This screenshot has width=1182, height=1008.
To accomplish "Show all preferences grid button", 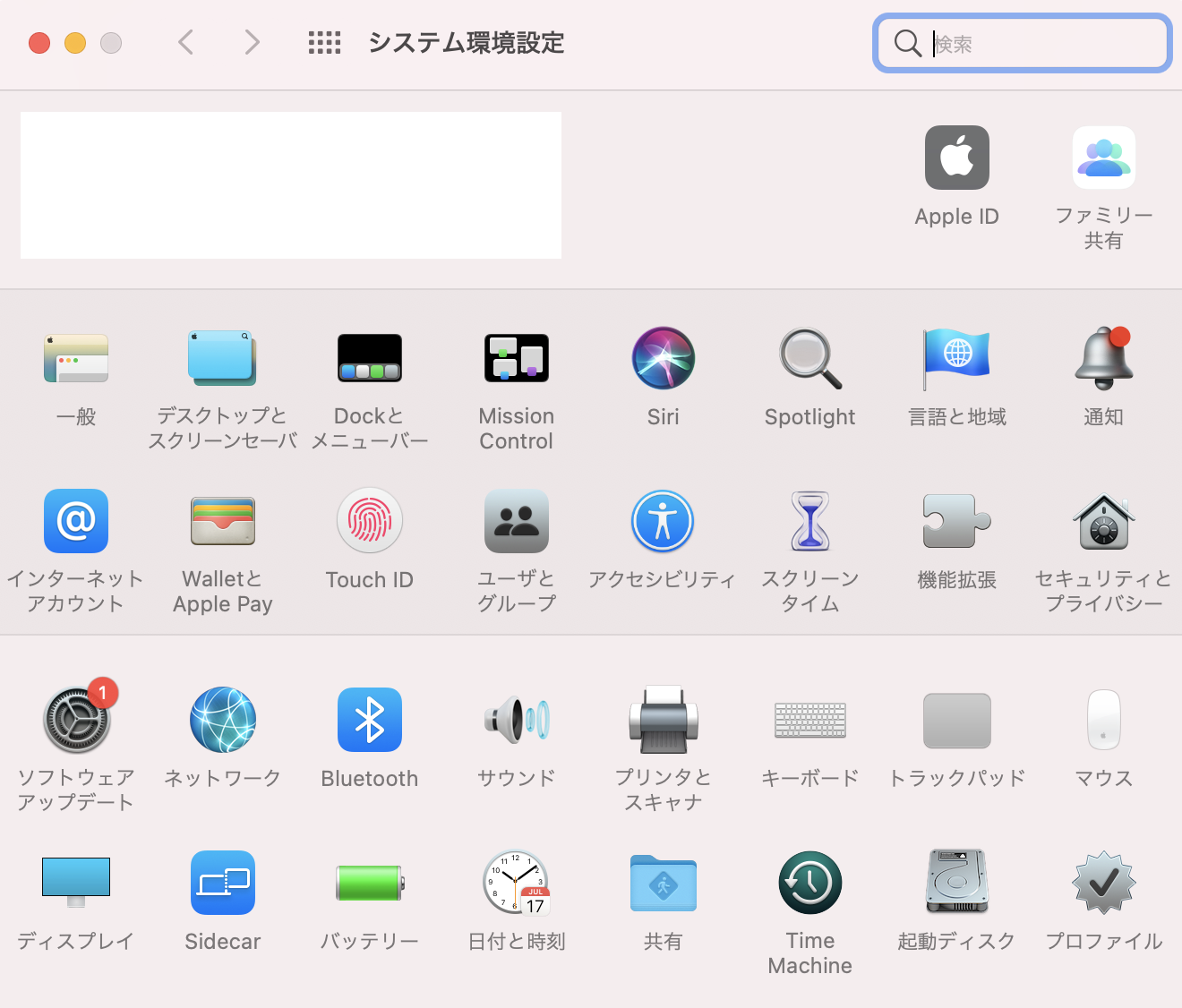I will [324, 42].
